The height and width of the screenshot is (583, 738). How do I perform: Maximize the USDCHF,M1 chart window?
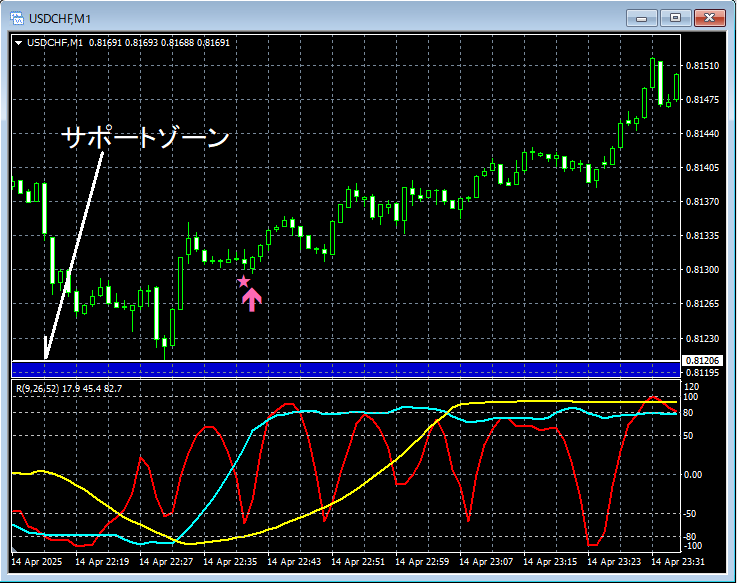click(x=675, y=18)
